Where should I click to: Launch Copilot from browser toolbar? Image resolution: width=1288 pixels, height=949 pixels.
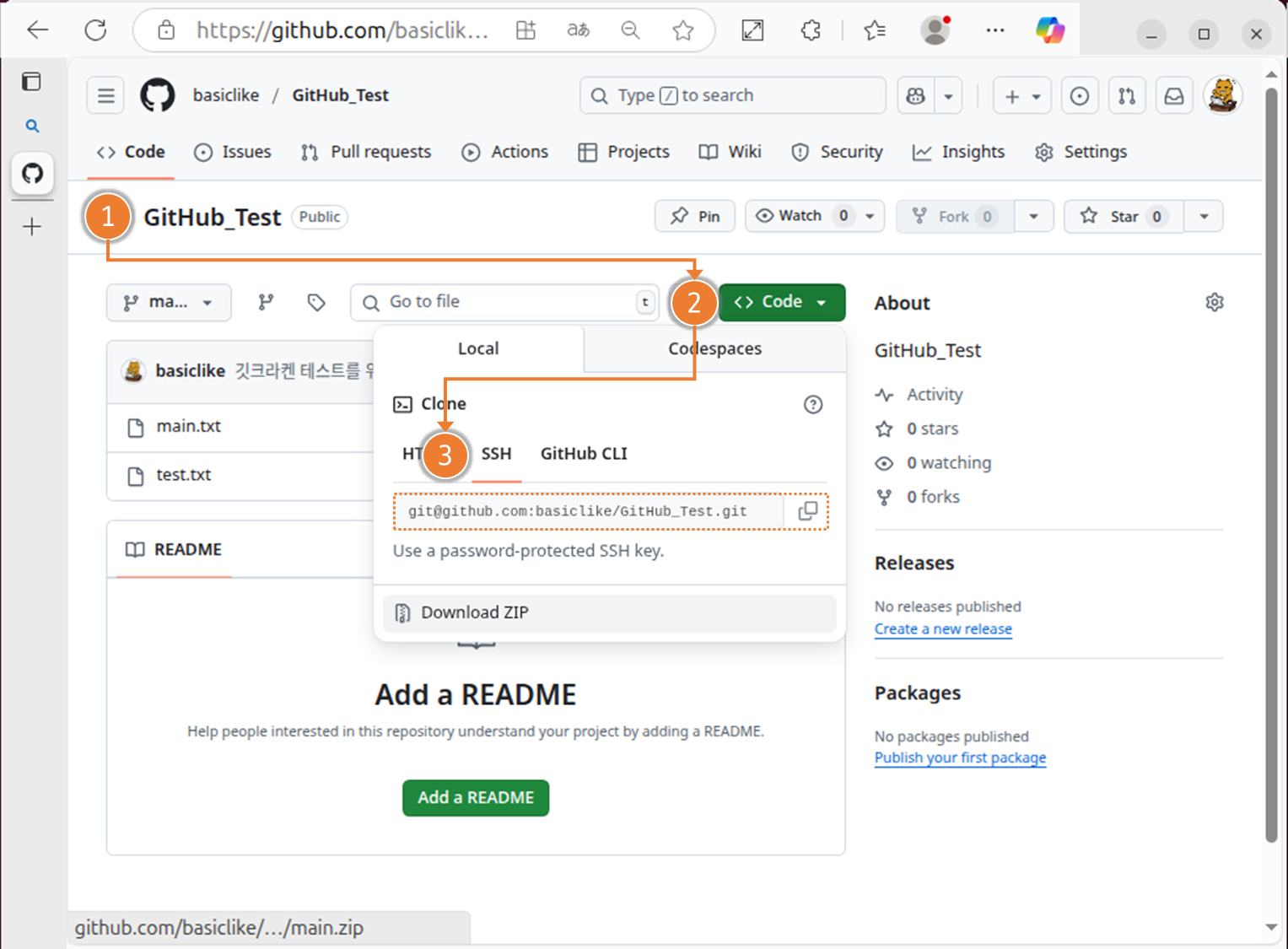coord(1050,31)
